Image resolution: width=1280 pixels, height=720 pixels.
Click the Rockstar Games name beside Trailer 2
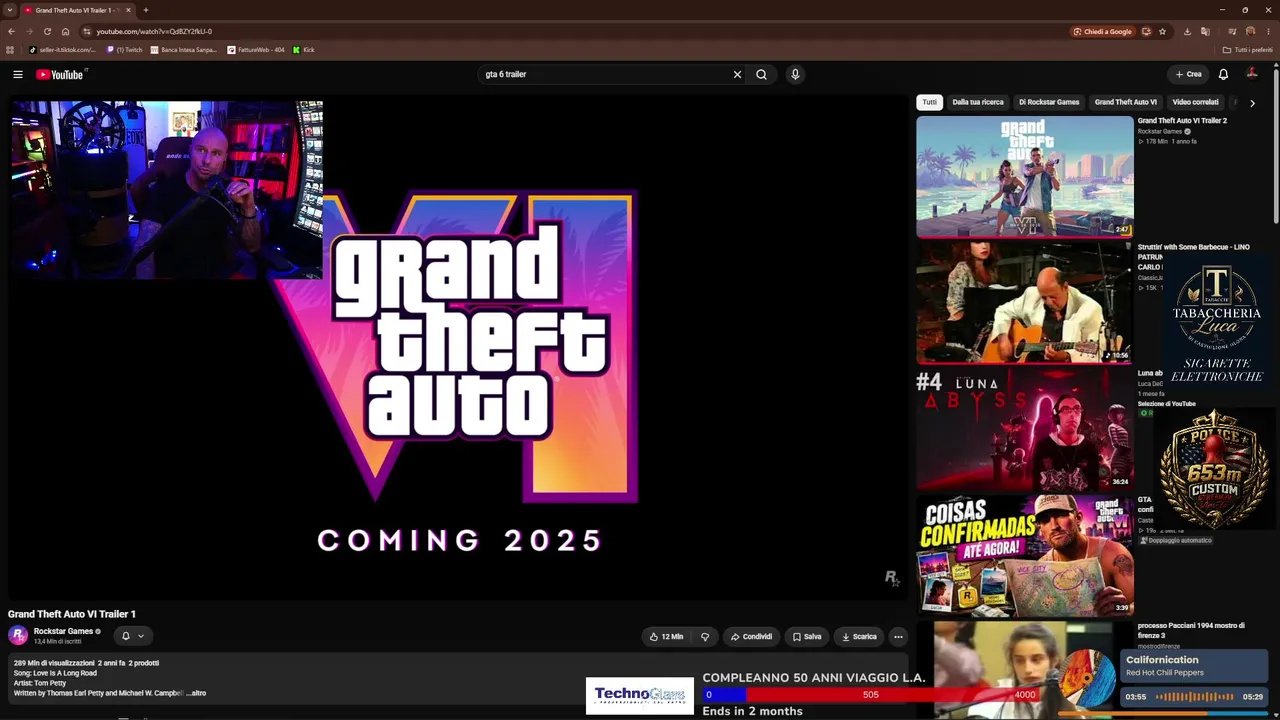pyautogui.click(x=1160, y=131)
